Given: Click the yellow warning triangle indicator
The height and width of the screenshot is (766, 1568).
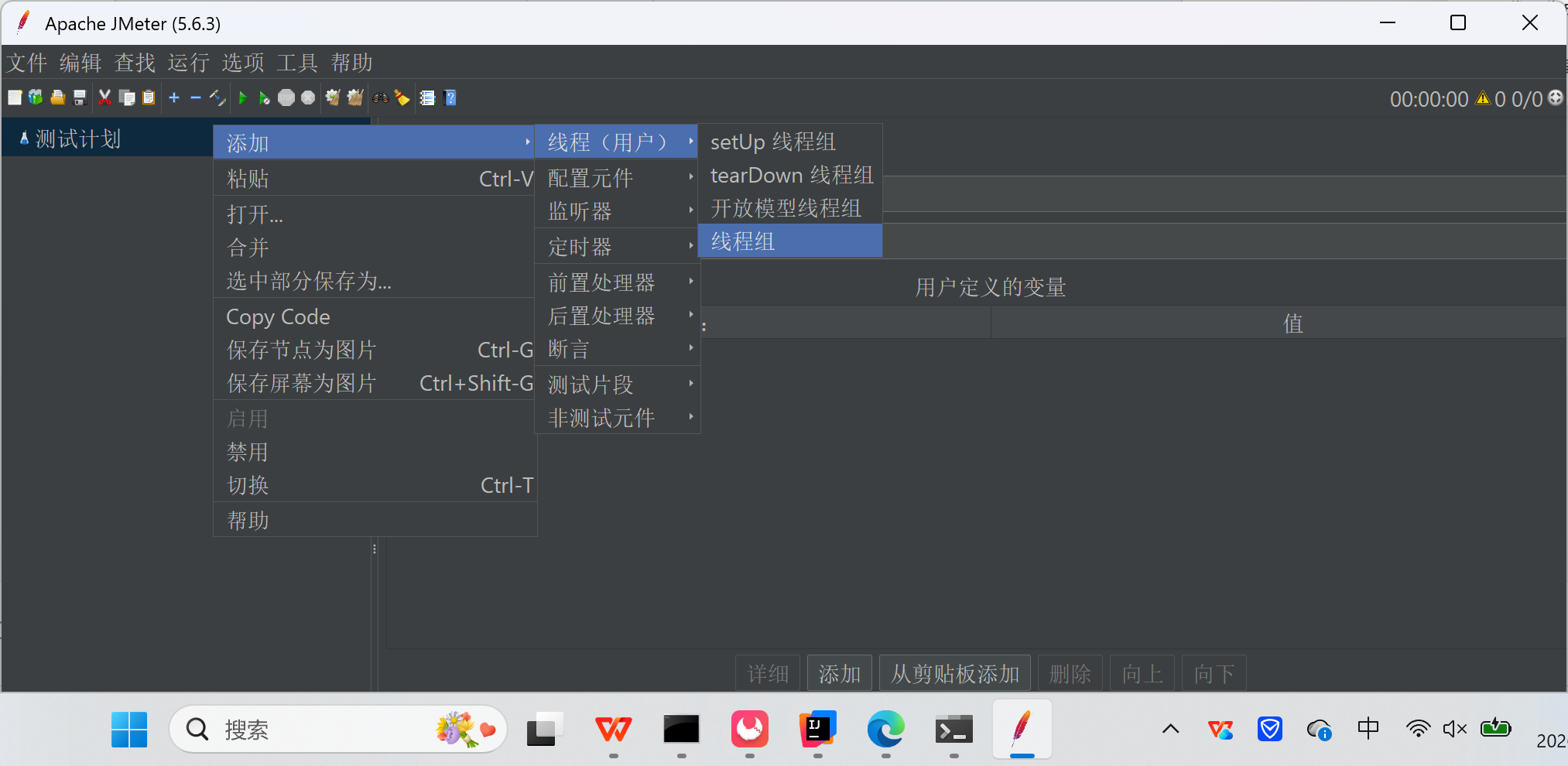Looking at the screenshot, I should (1483, 98).
